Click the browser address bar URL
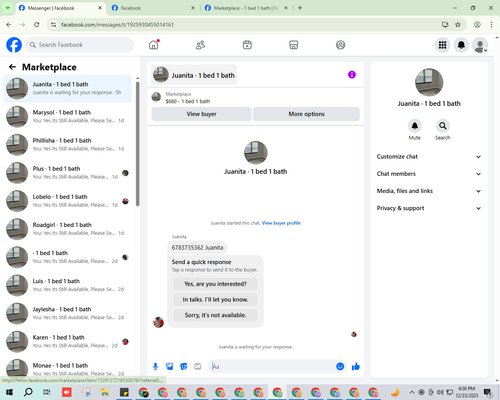 (117, 25)
